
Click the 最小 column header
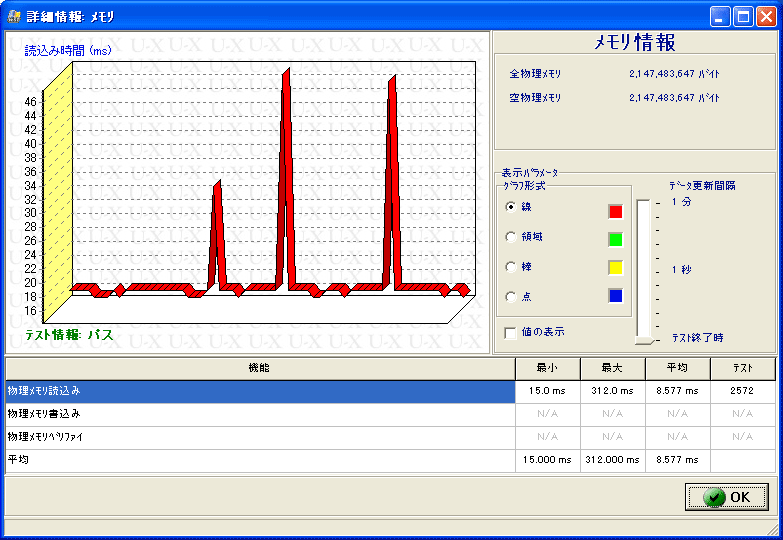(x=547, y=368)
